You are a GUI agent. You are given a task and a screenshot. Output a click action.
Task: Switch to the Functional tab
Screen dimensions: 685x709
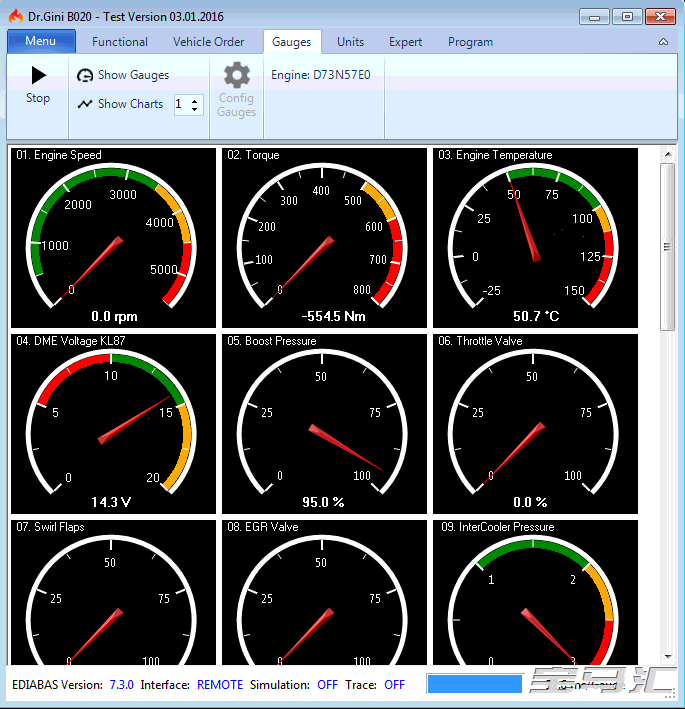click(120, 42)
